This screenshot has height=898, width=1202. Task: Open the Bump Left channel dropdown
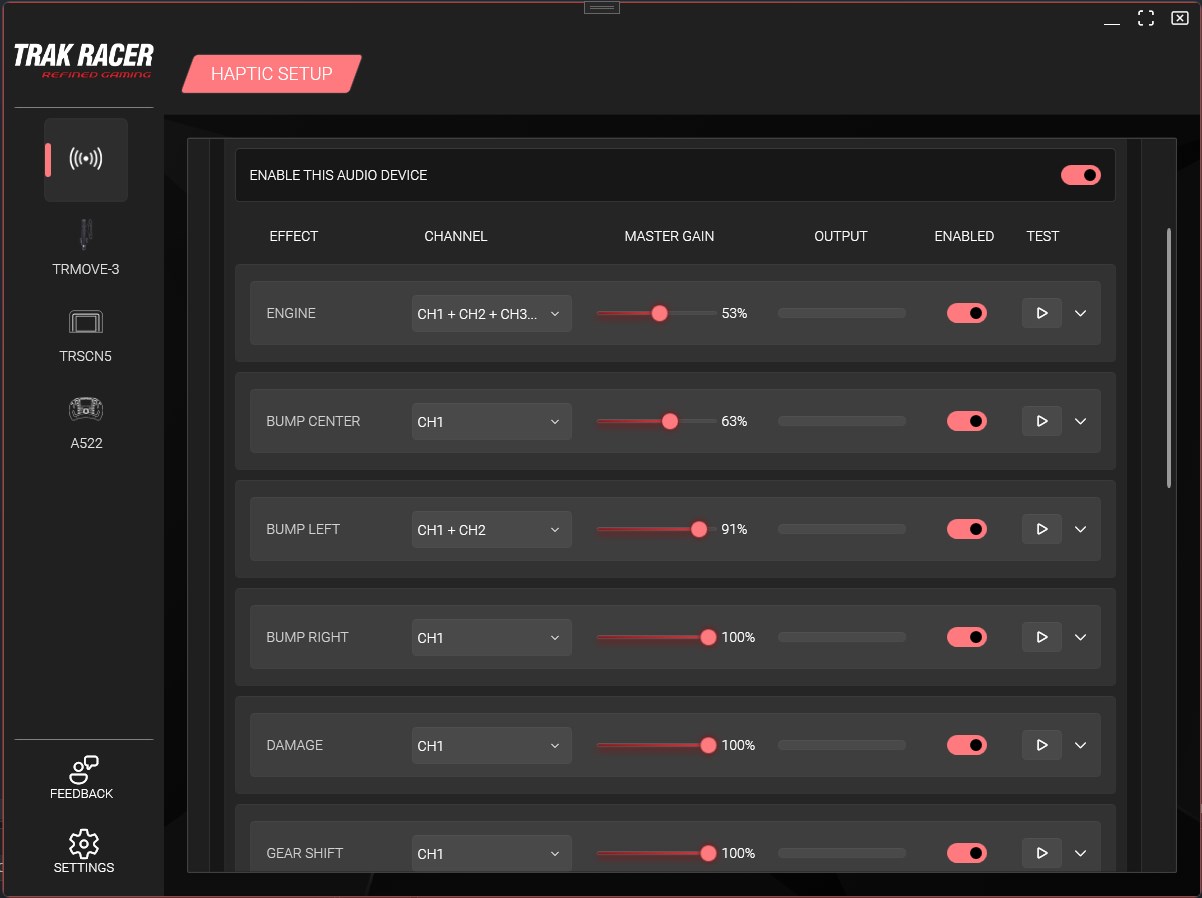[492, 529]
